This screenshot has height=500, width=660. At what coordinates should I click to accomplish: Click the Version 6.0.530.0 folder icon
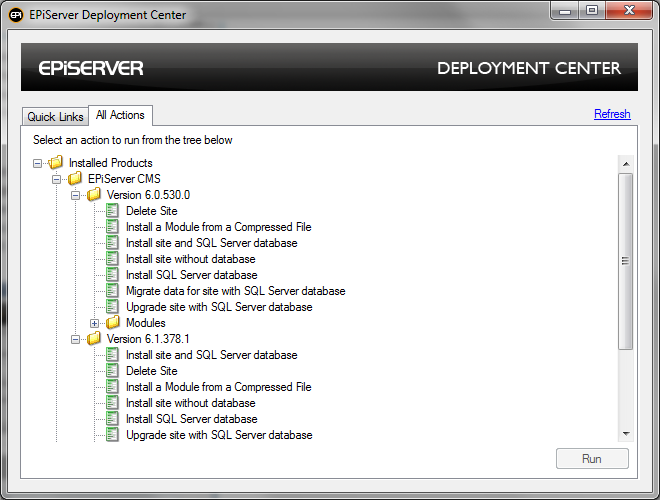(94, 195)
